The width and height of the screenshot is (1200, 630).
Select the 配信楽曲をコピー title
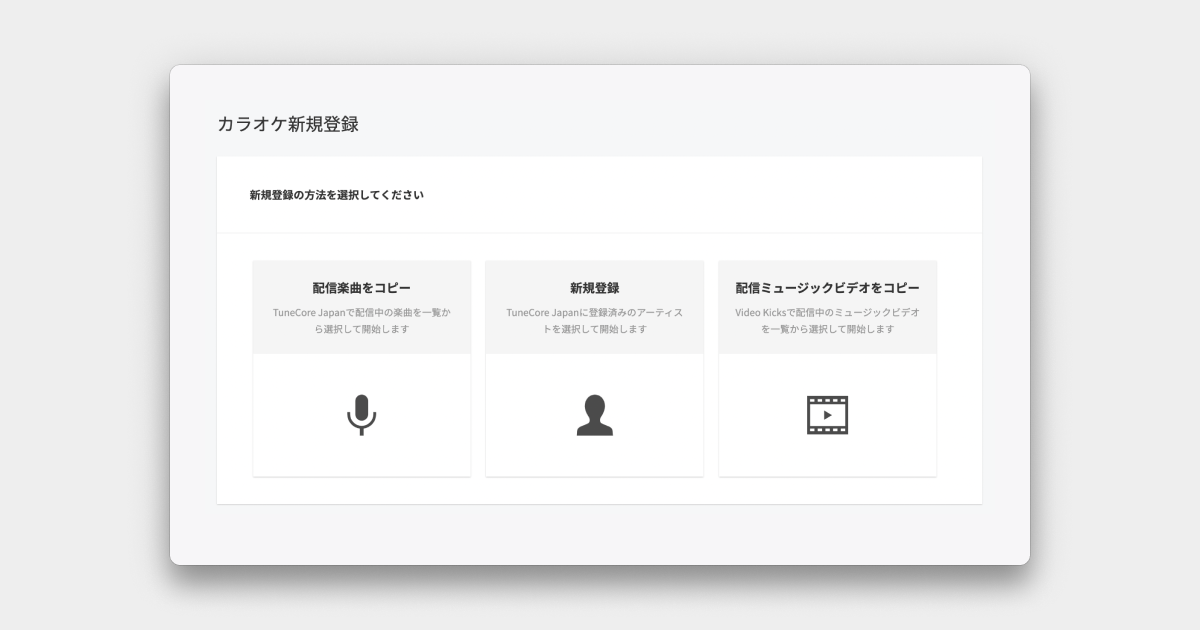361,288
